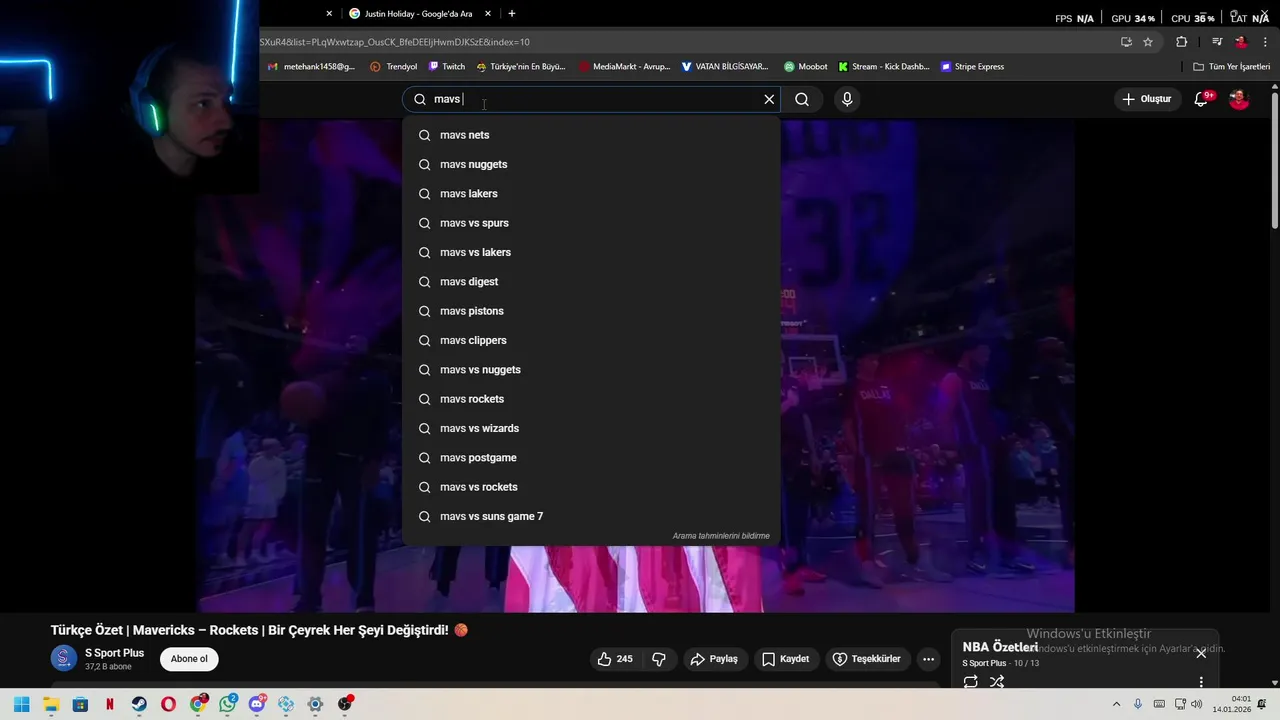1280x720 pixels.
Task: Click the address bar URL
Action: (394, 42)
